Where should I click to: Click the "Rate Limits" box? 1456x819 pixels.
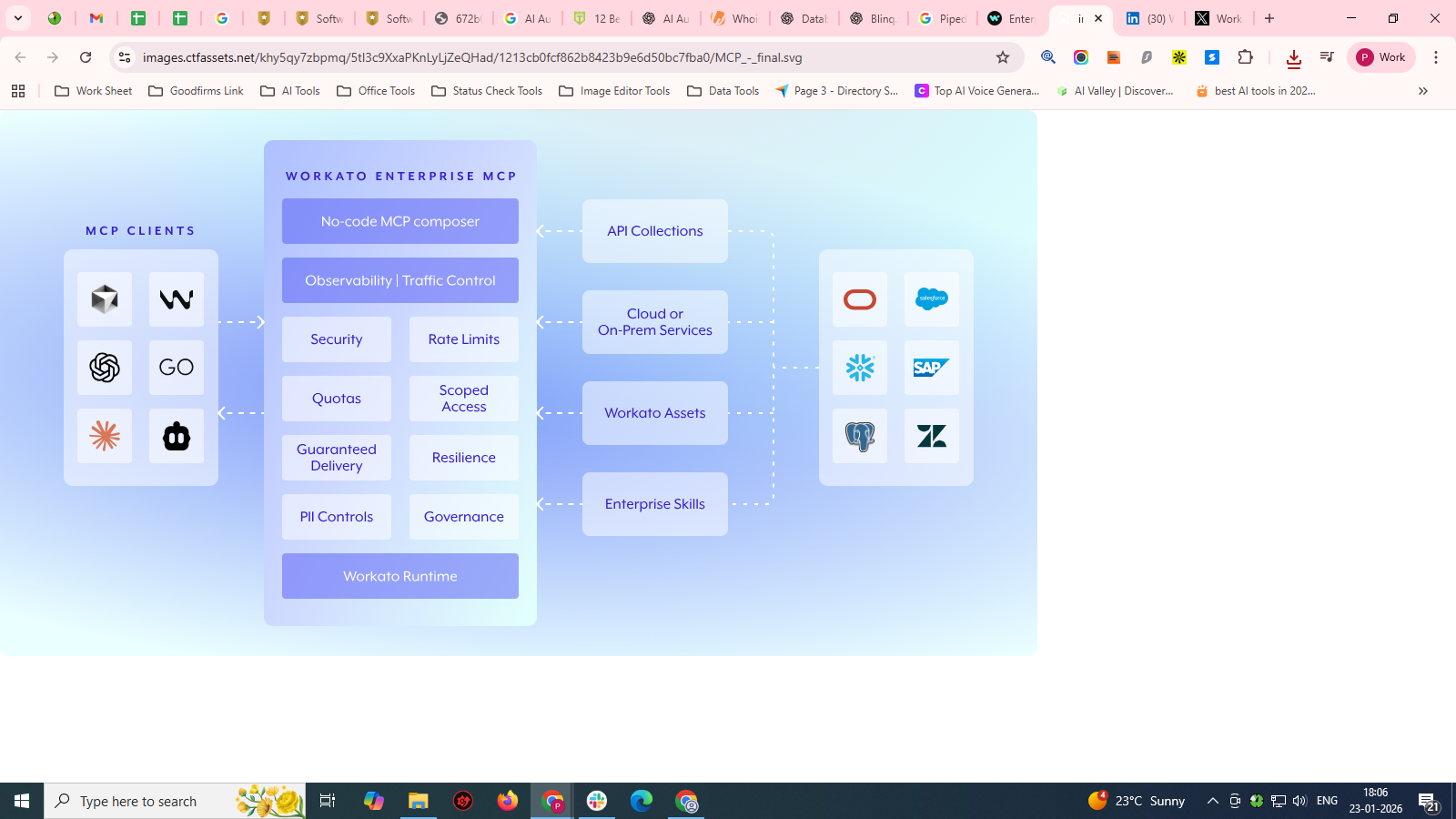click(x=464, y=339)
